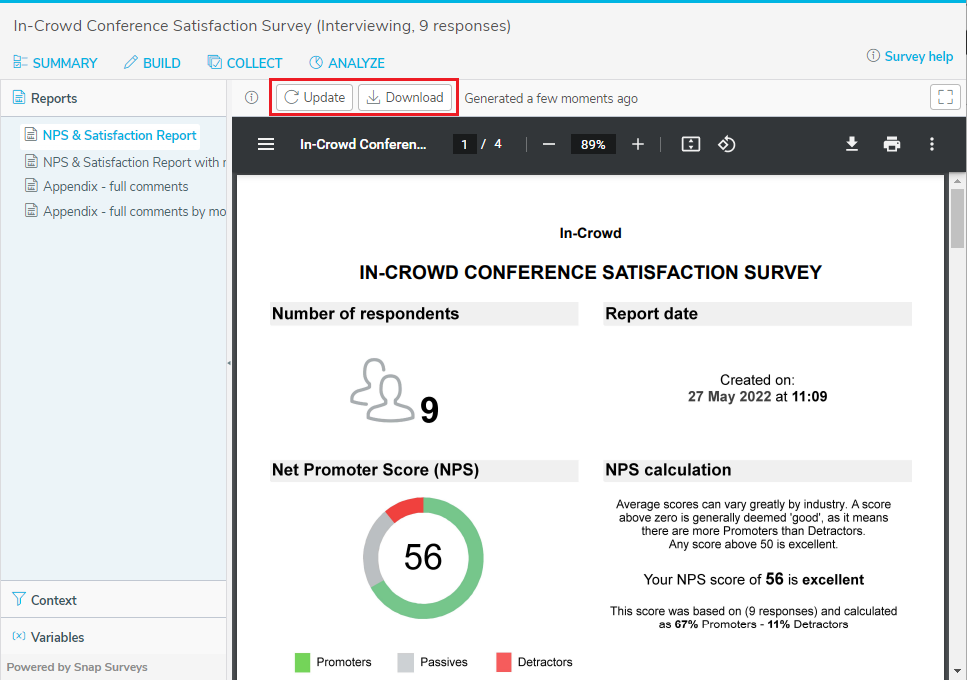Expand the Variables panel
Viewport: 967px width, 680px height.
[x=113, y=637]
